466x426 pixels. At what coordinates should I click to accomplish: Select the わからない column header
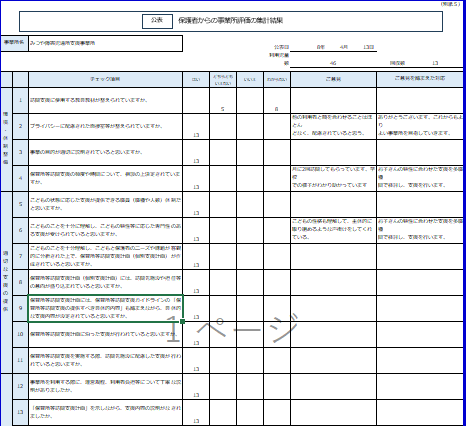[x=277, y=80]
